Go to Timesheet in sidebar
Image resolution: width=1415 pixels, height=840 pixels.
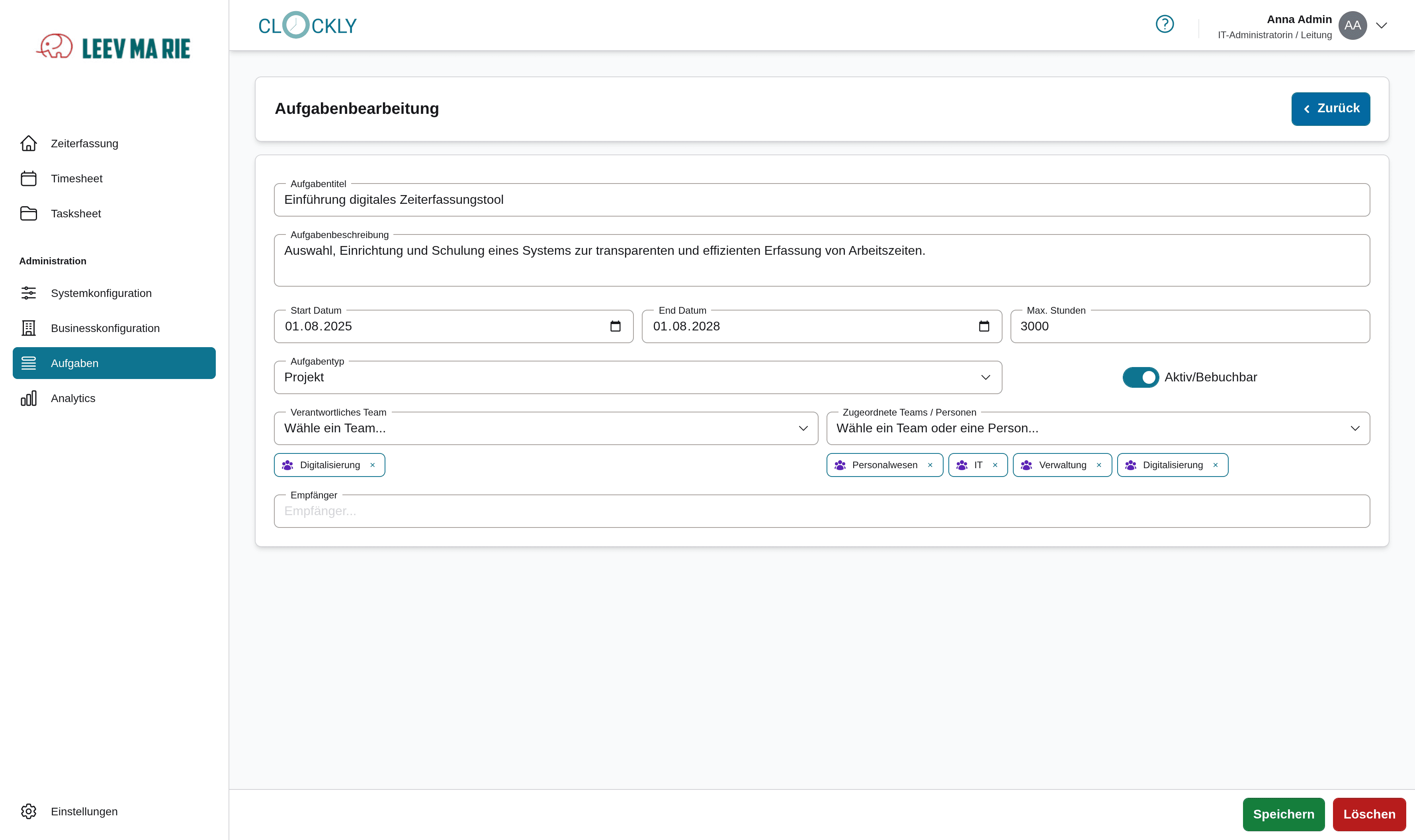point(76,178)
